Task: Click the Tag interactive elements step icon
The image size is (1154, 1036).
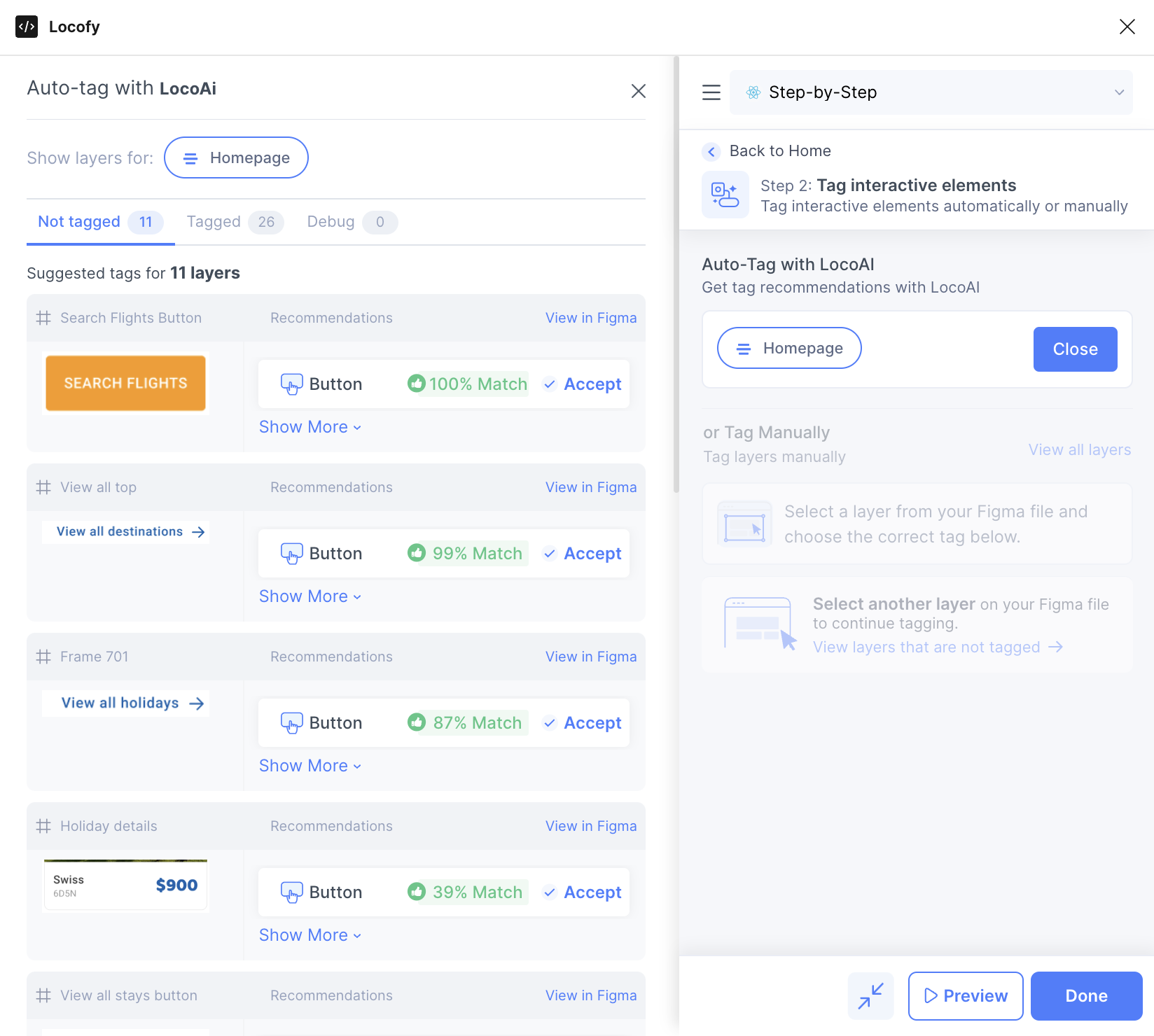Action: [x=725, y=195]
